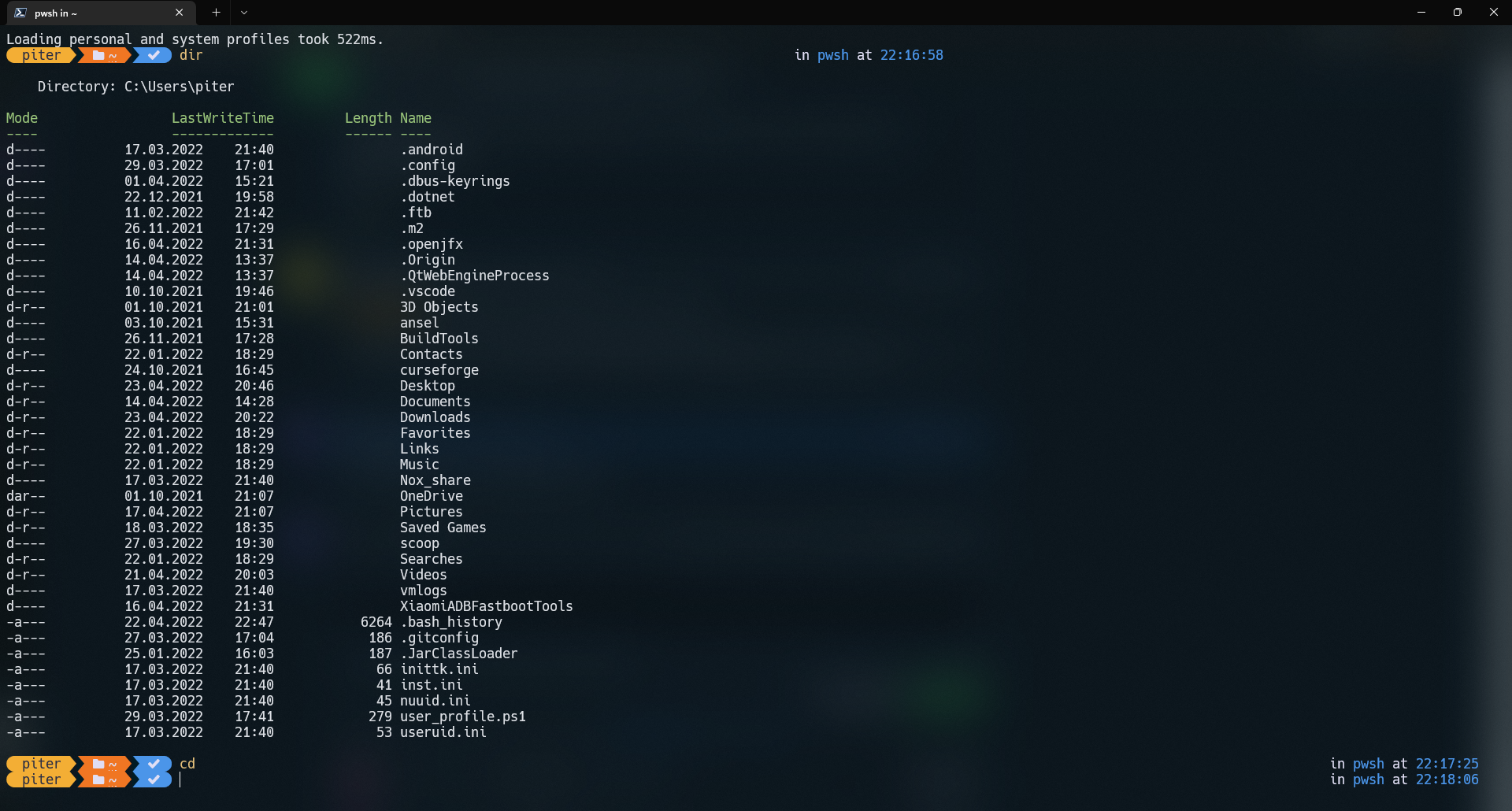Select the orange piter segment in the top prompt
The height and width of the screenshot is (811, 1512).
[39, 55]
